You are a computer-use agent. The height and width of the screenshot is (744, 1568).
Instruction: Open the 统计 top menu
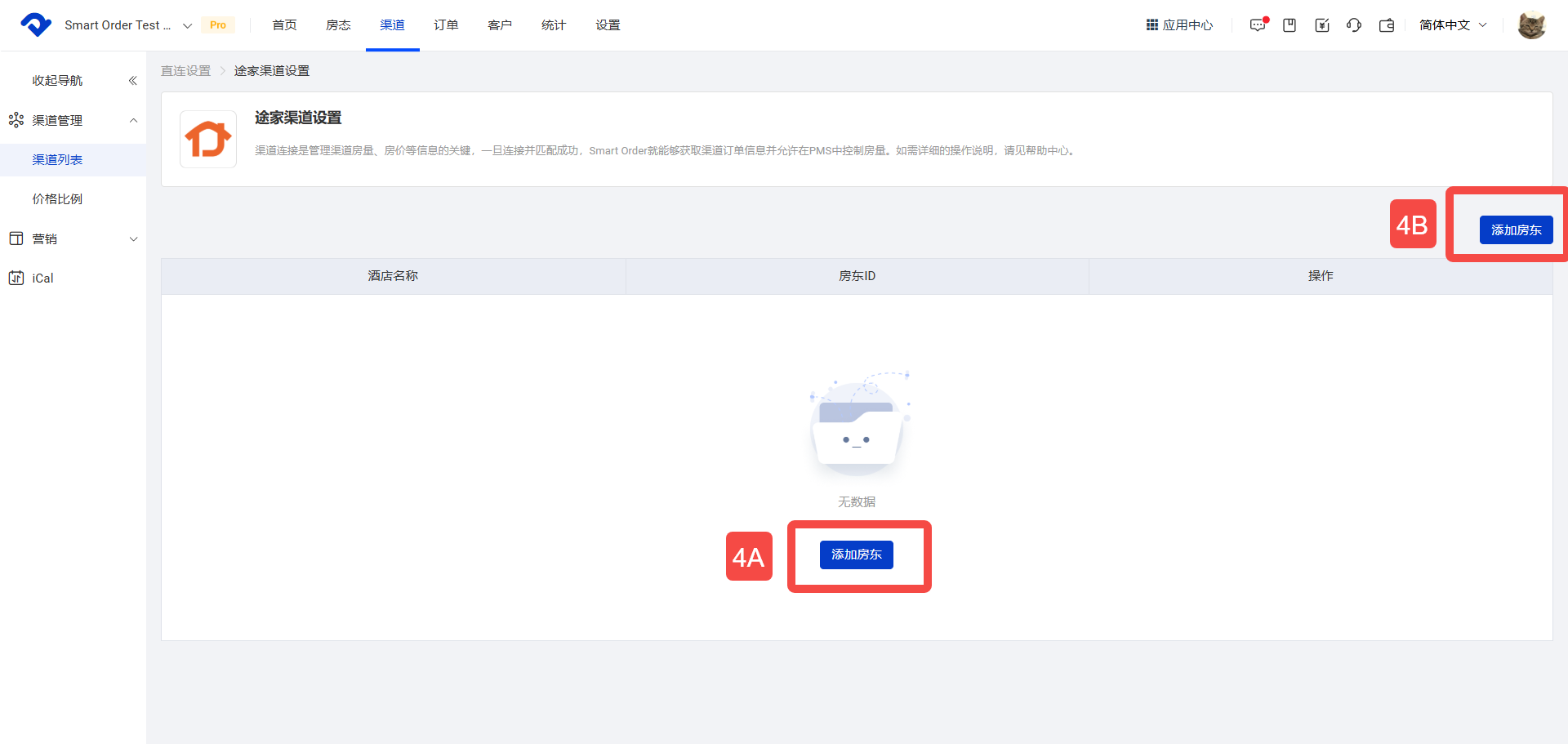tap(554, 25)
